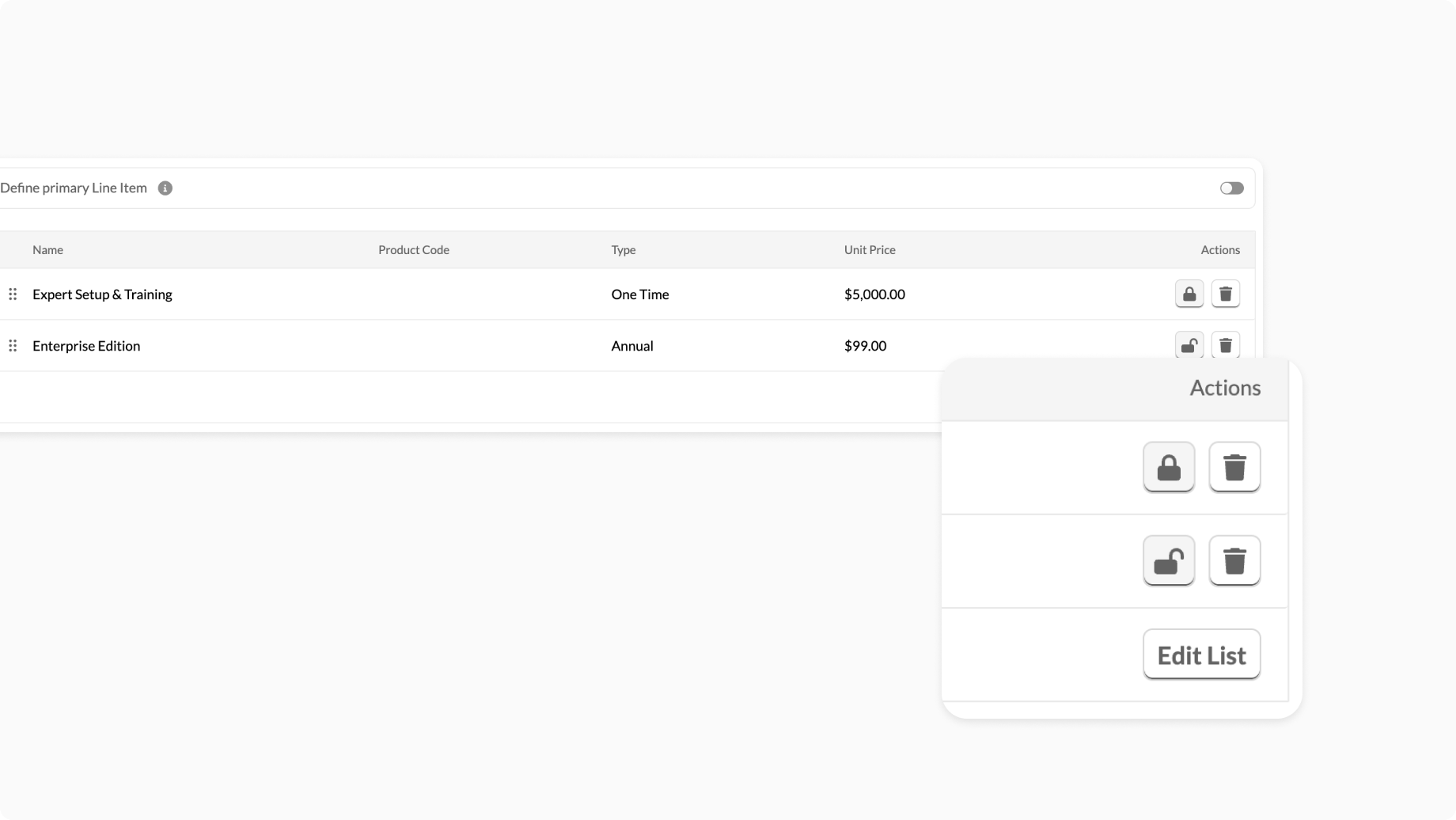Click the trash icon next to large unlocked padlock
The height and width of the screenshot is (820, 1456).
click(1234, 560)
